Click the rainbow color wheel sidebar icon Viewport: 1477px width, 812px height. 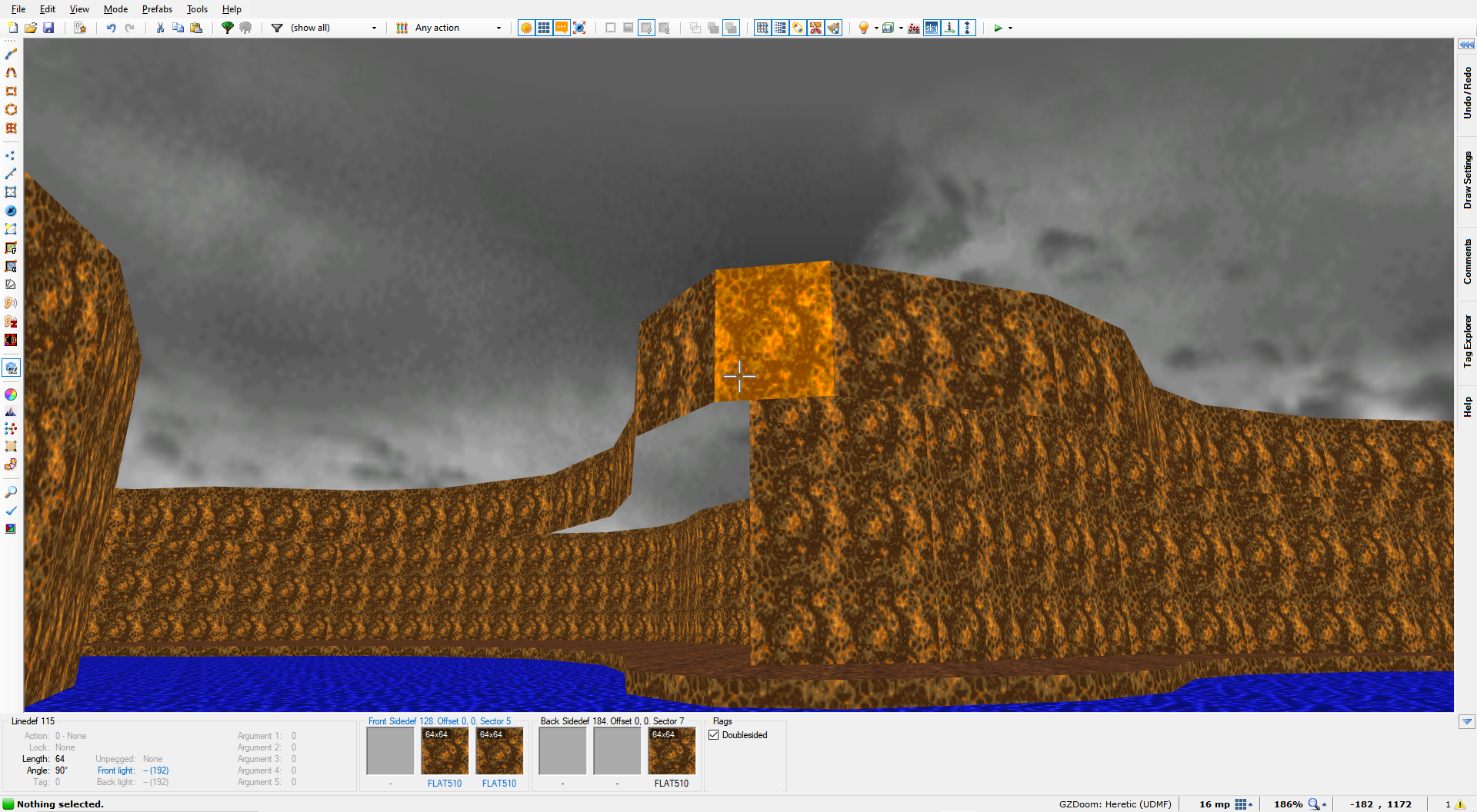(11, 394)
